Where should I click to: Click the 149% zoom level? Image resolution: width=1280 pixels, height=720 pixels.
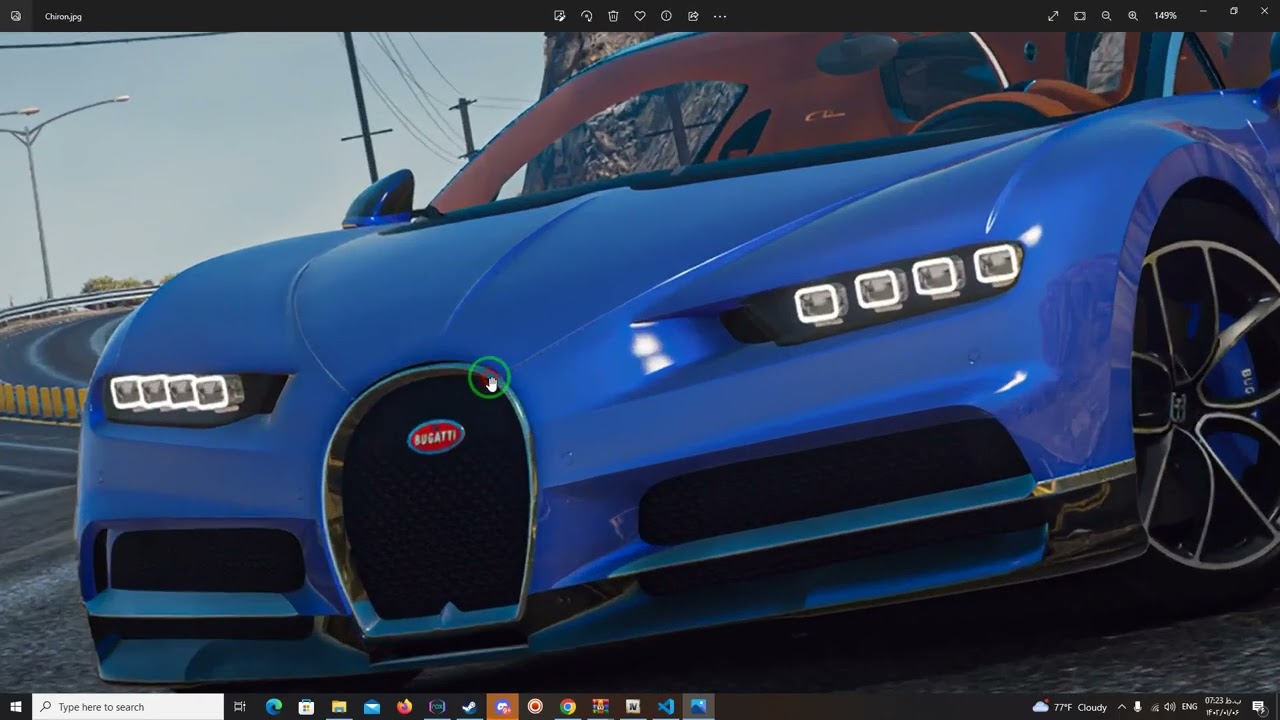point(1165,16)
